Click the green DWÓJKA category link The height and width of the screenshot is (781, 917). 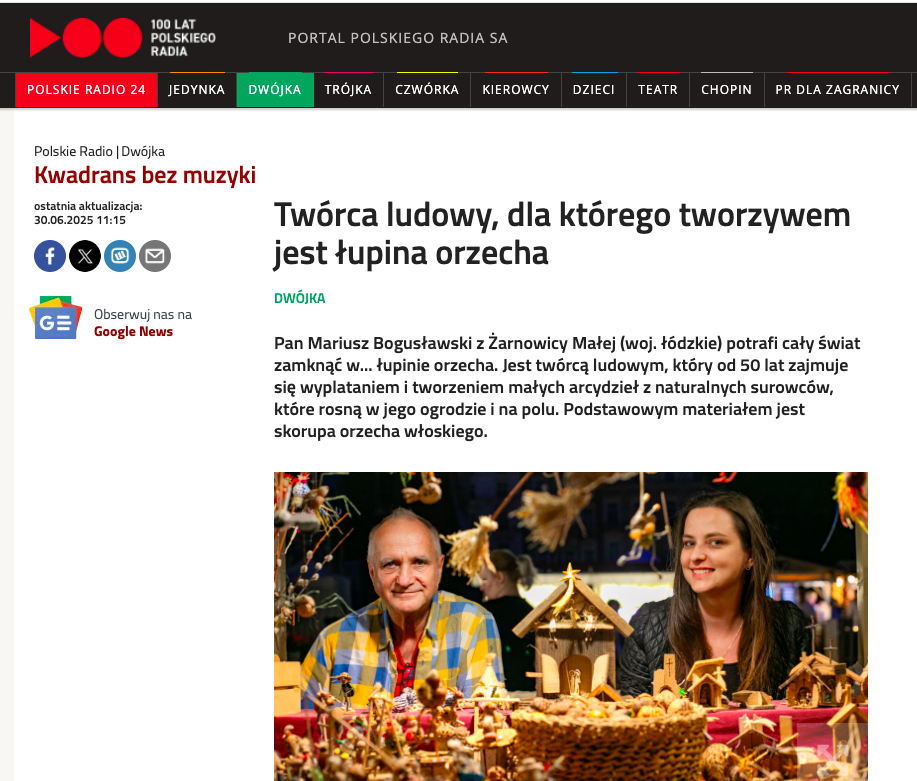point(299,298)
